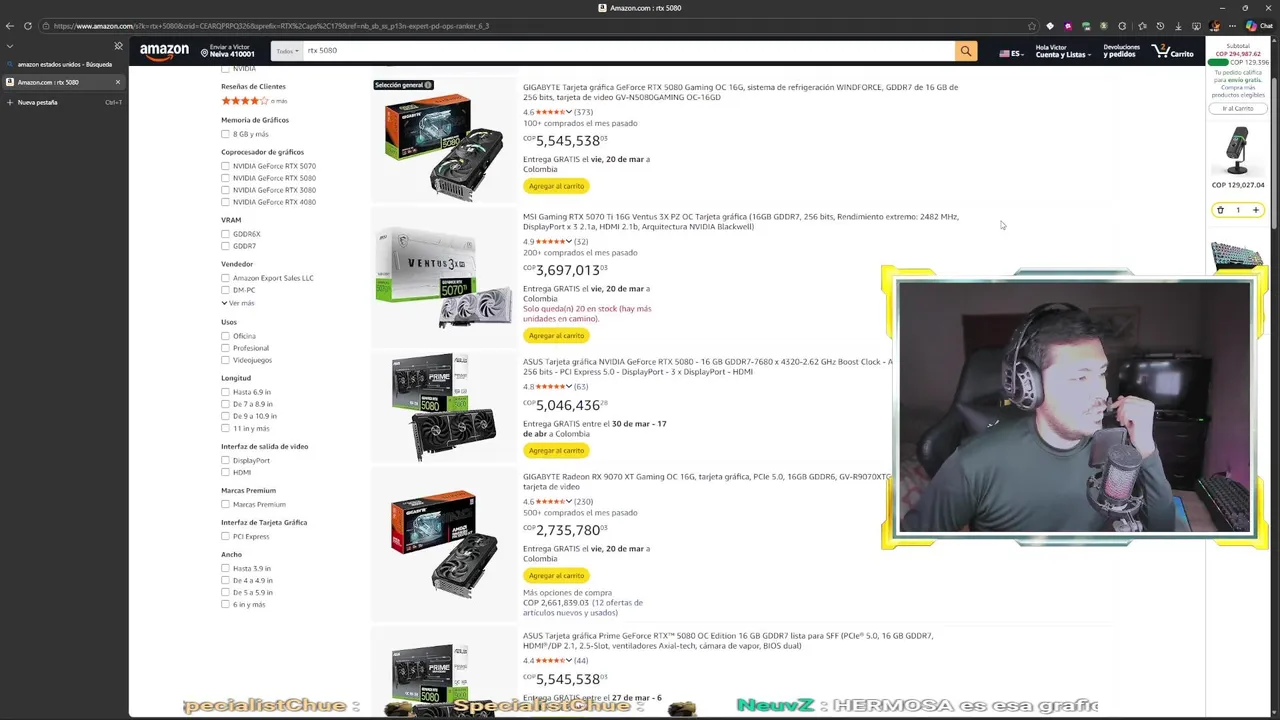Check NVIDIA GeForce RTX 5070 filter
Viewport: 1280px width, 720px height.
(225, 166)
